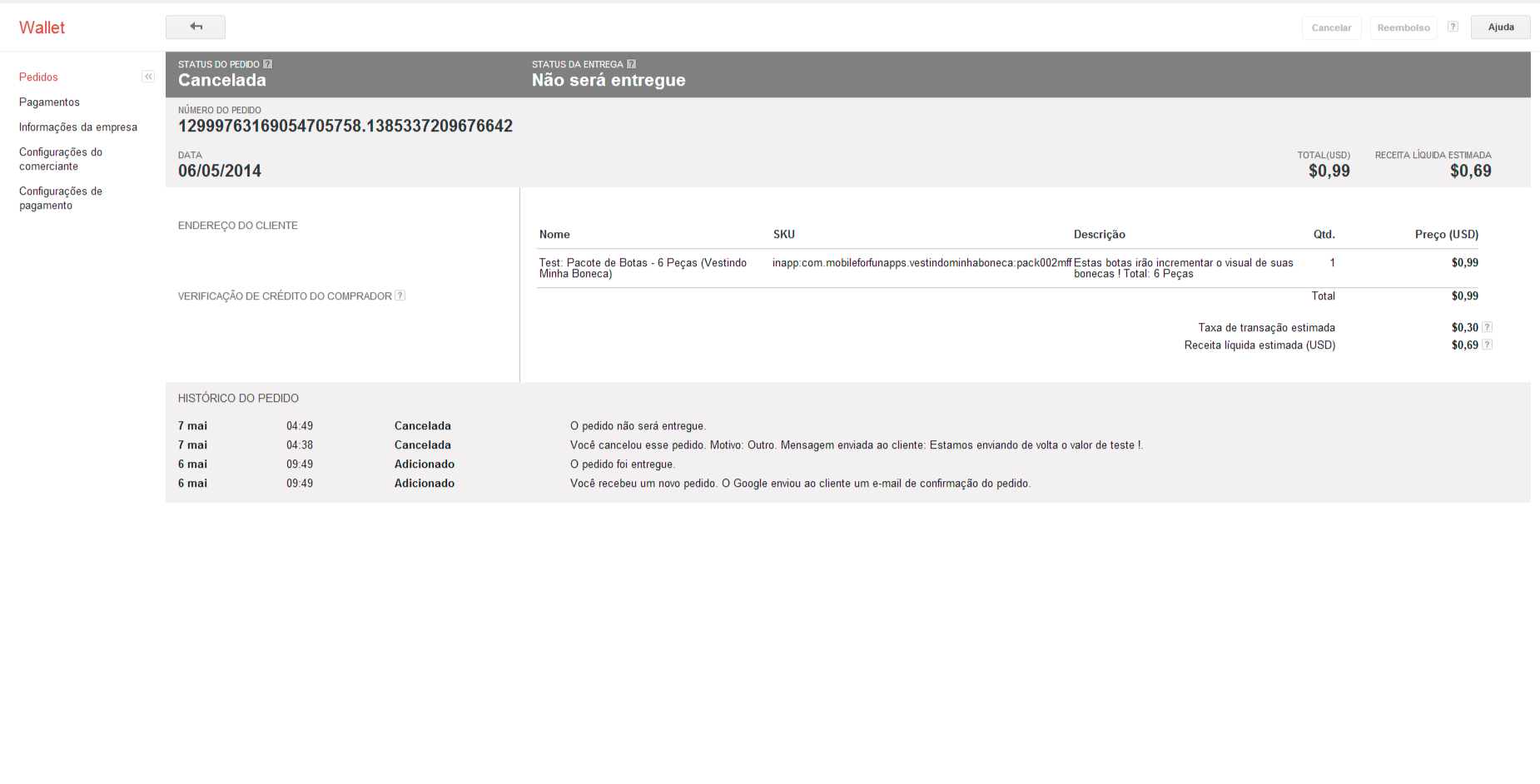Screen dimensions: 1540x784
Task: Open Pagamentos in the sidebar
Action: click(49, 102)
